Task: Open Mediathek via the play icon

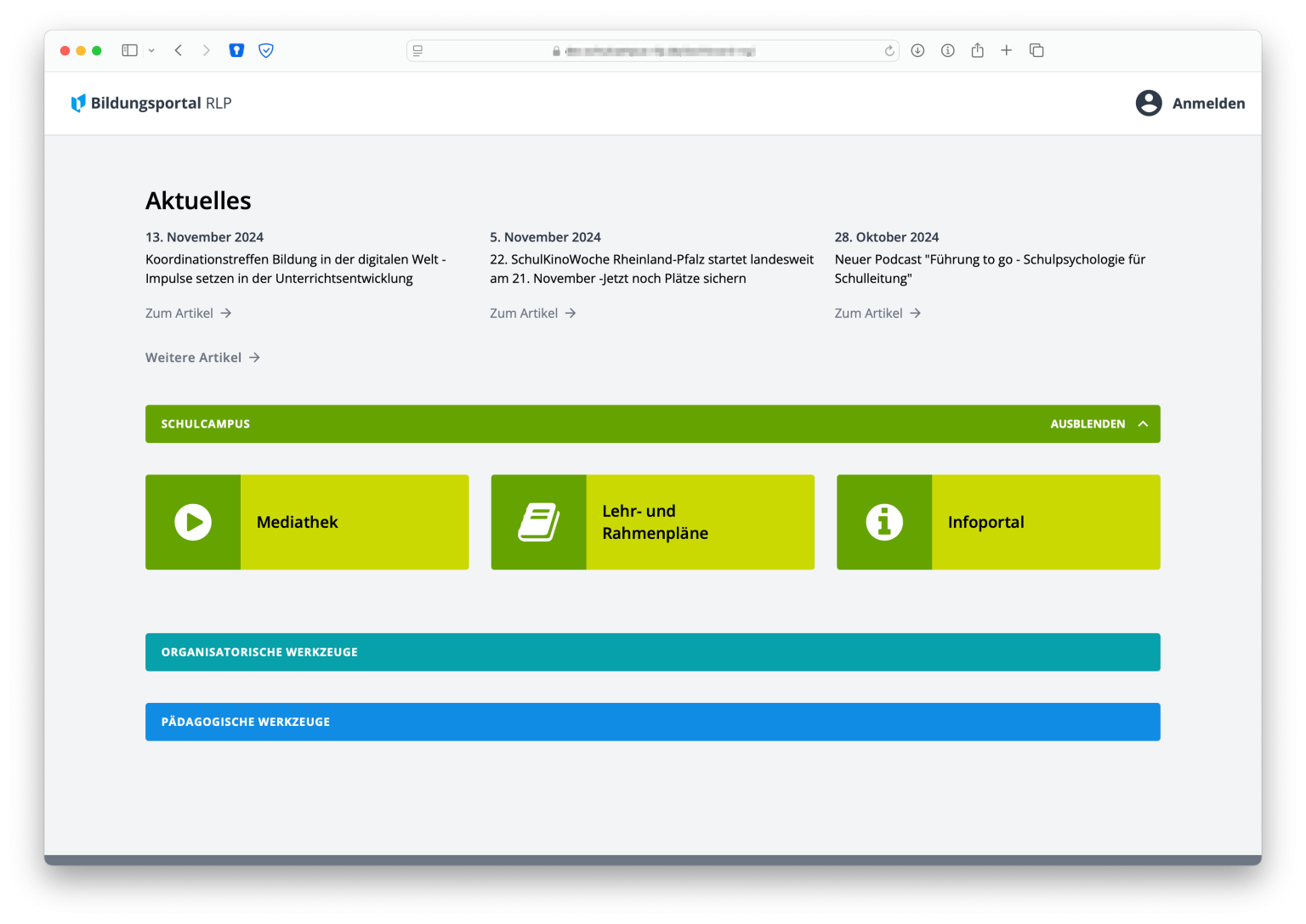Action: (x=193, y=522)
